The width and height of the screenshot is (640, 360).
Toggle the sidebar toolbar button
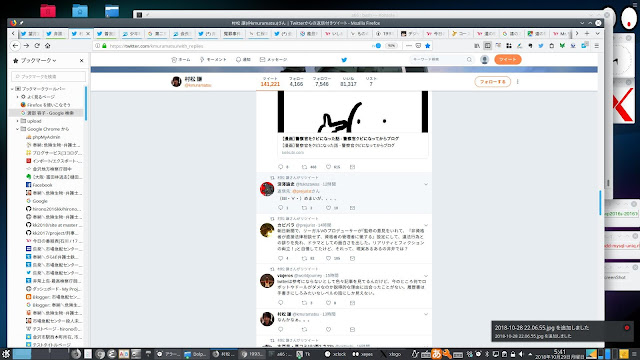[487, 46]
